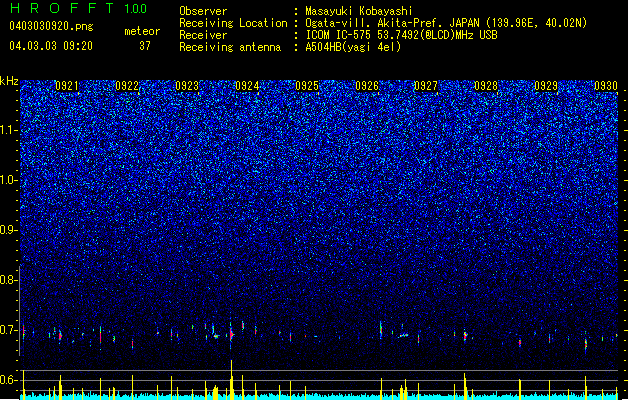Select the file name 0403030920.png
This screenshot has width=629, height=400.
pyautogui.click(x=51, y=26)
